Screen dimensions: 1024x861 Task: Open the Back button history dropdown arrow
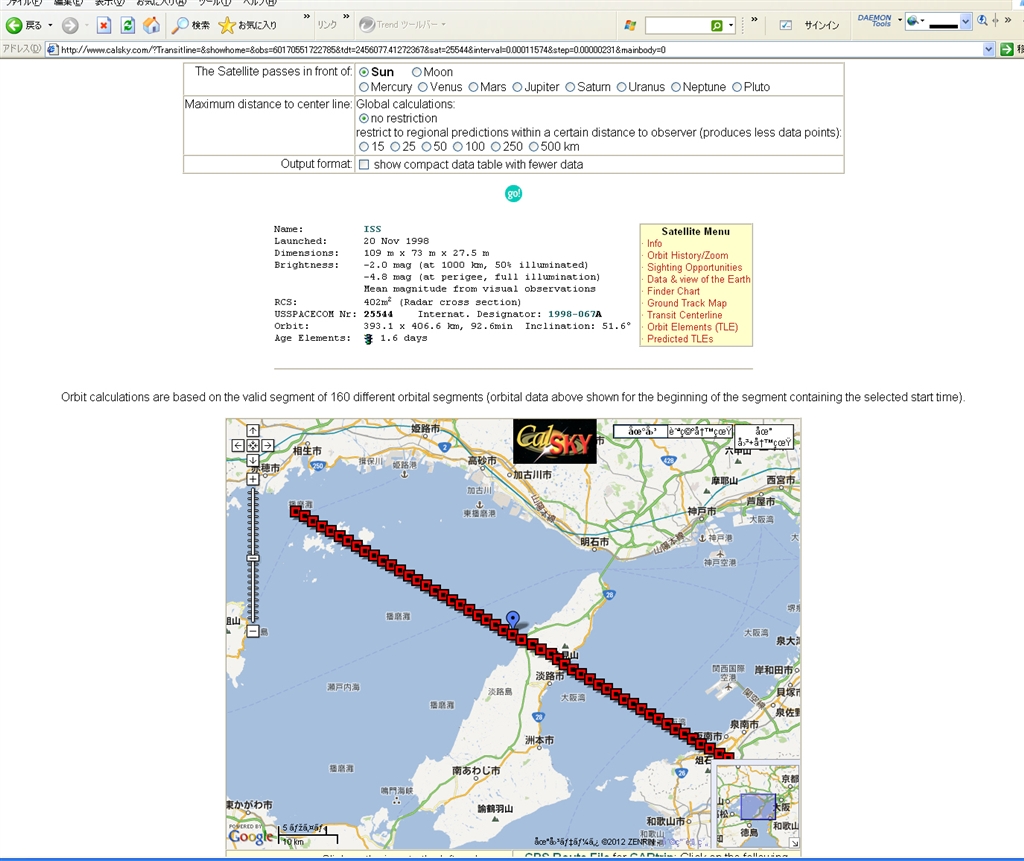coord(50,25)
